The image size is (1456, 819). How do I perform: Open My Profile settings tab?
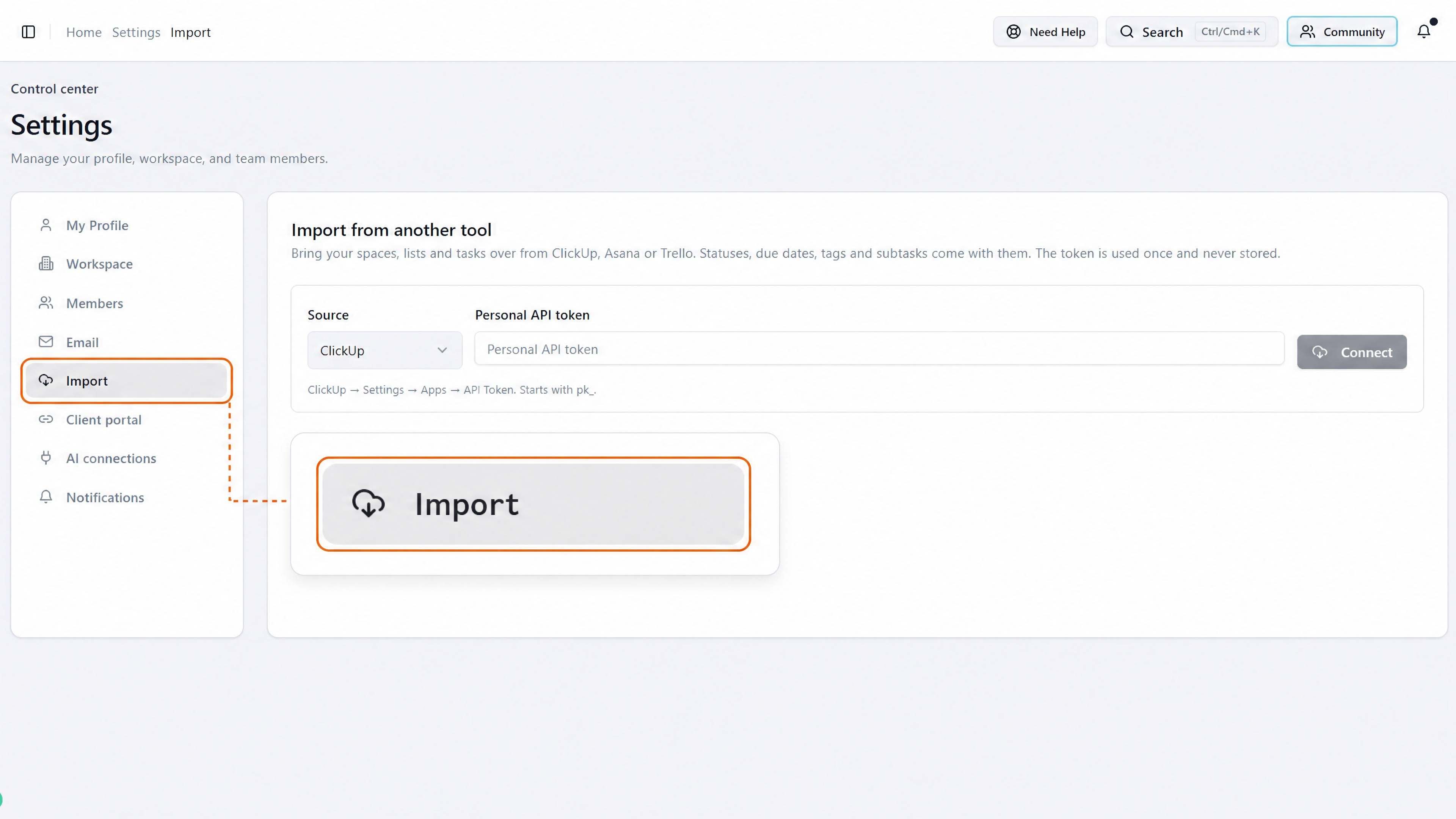127,226
